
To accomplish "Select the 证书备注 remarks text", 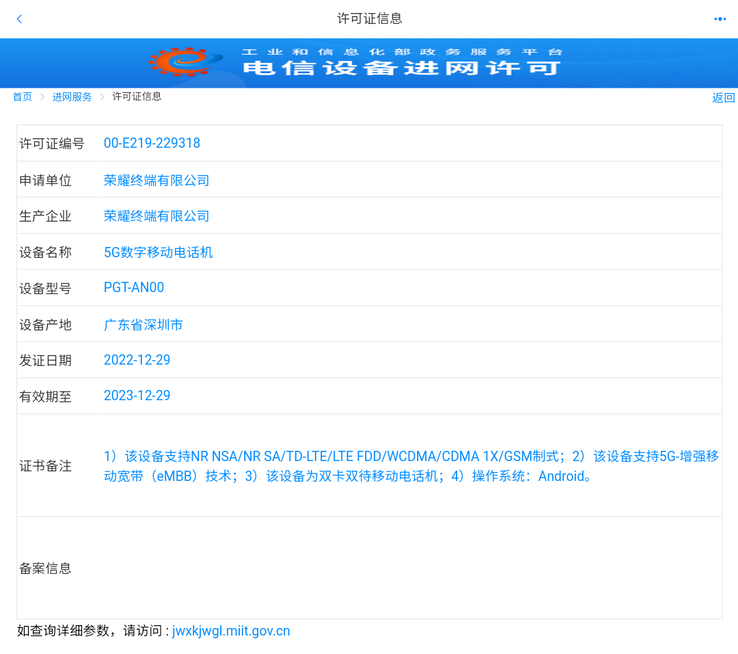I will coord(410,466).
